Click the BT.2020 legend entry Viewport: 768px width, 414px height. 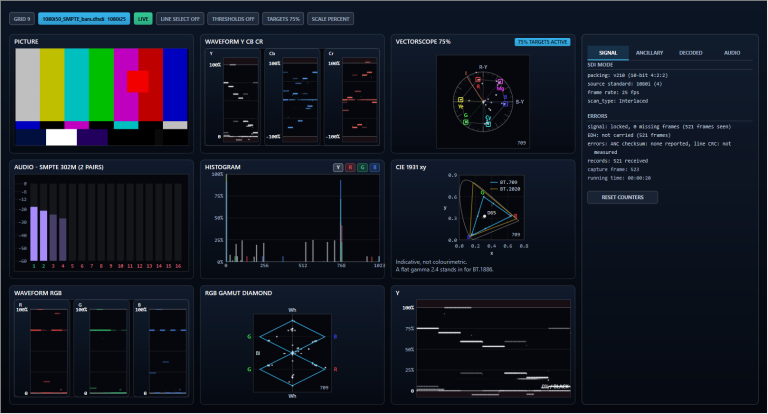tap(505, 189)
